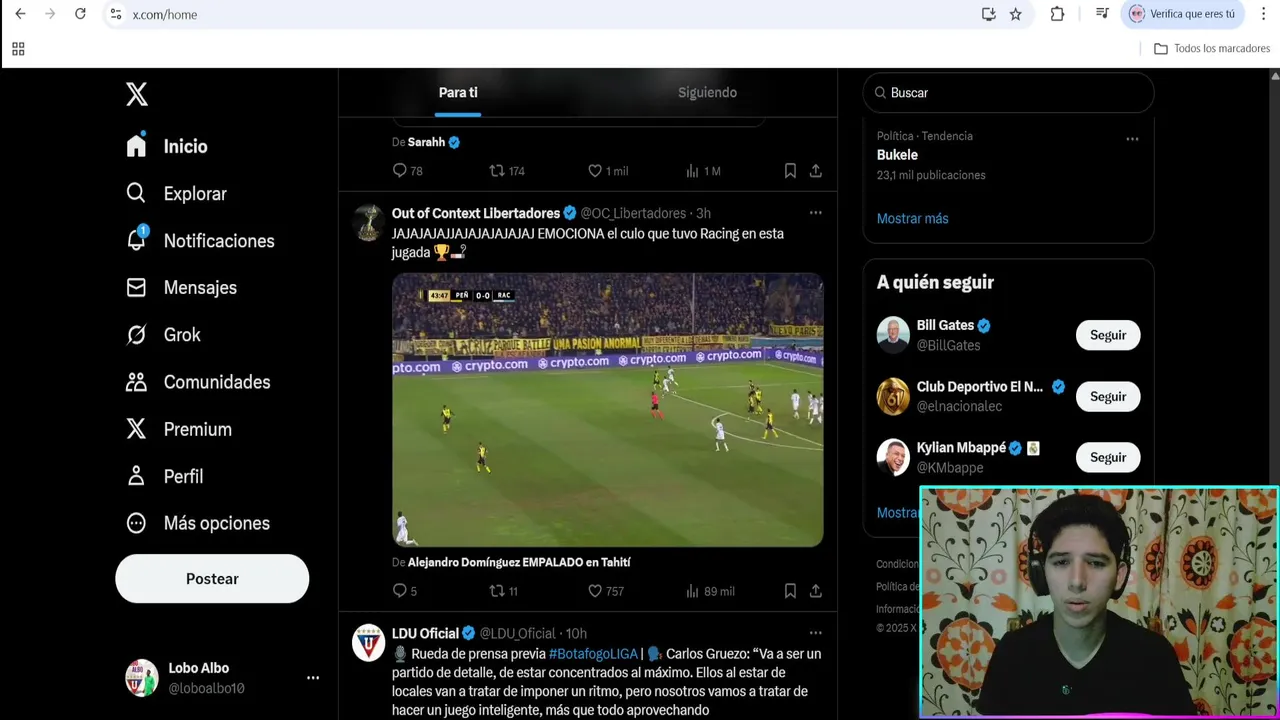Click the Buscar search field
The height and width of the screenshot is (720, 1280).
1009,92
